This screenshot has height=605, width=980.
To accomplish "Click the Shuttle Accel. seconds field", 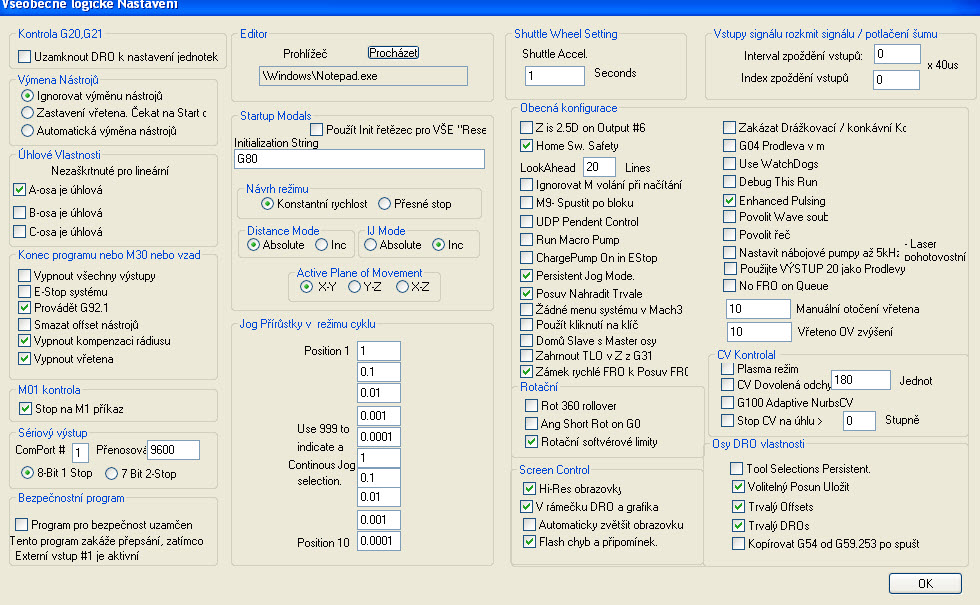I will pos(554,75).
